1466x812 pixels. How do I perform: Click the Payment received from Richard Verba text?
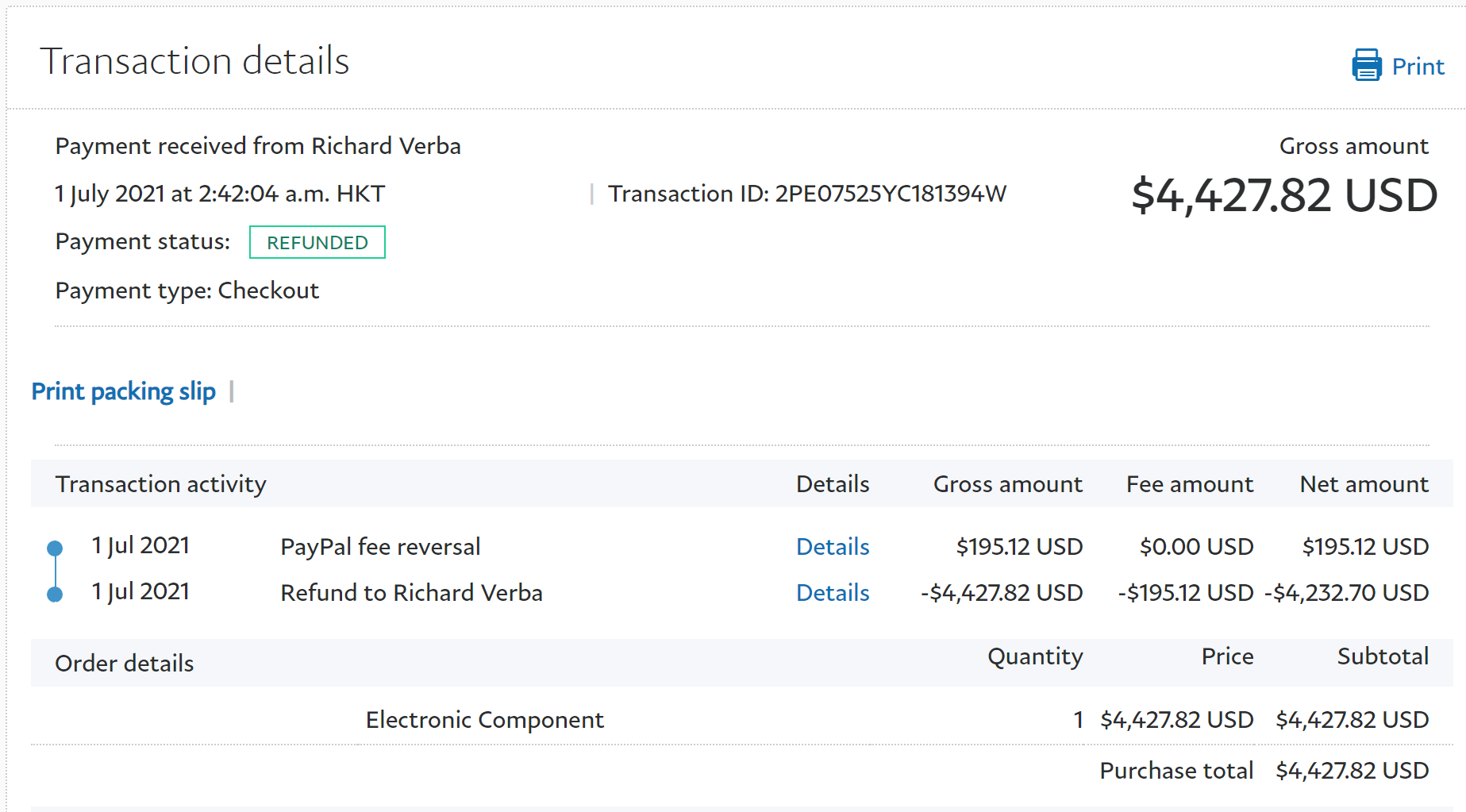(x=258, y=146)
